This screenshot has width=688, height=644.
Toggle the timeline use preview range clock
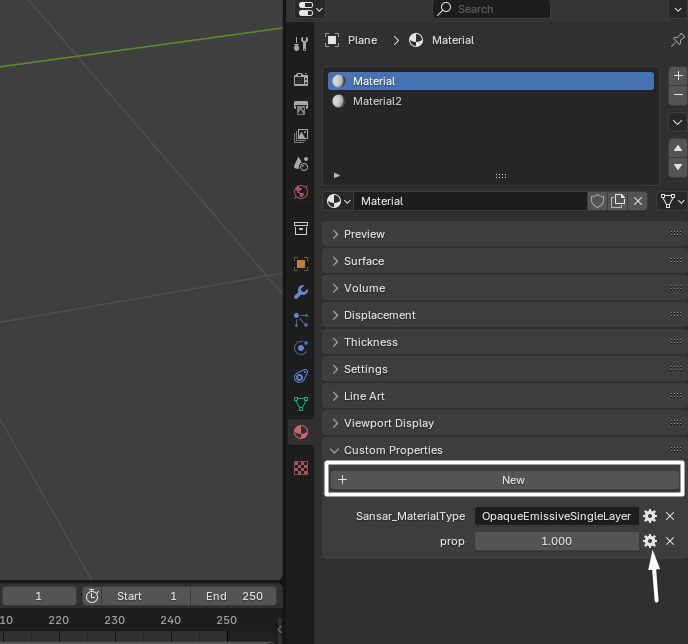(92, 596)
